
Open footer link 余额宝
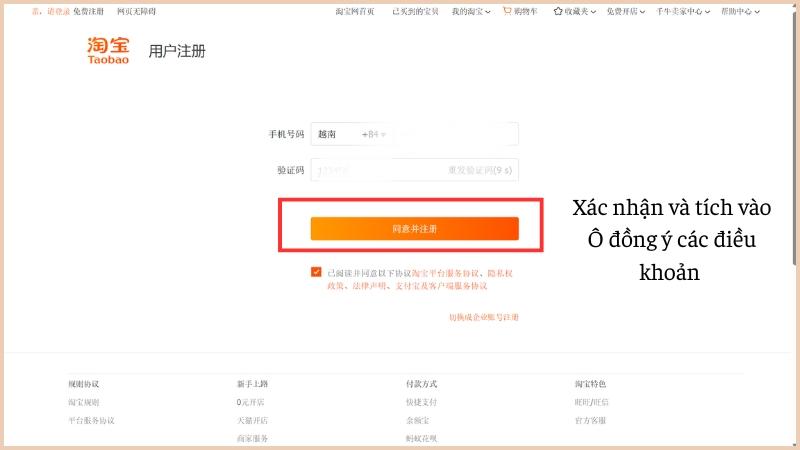click(x=417, y=420)
